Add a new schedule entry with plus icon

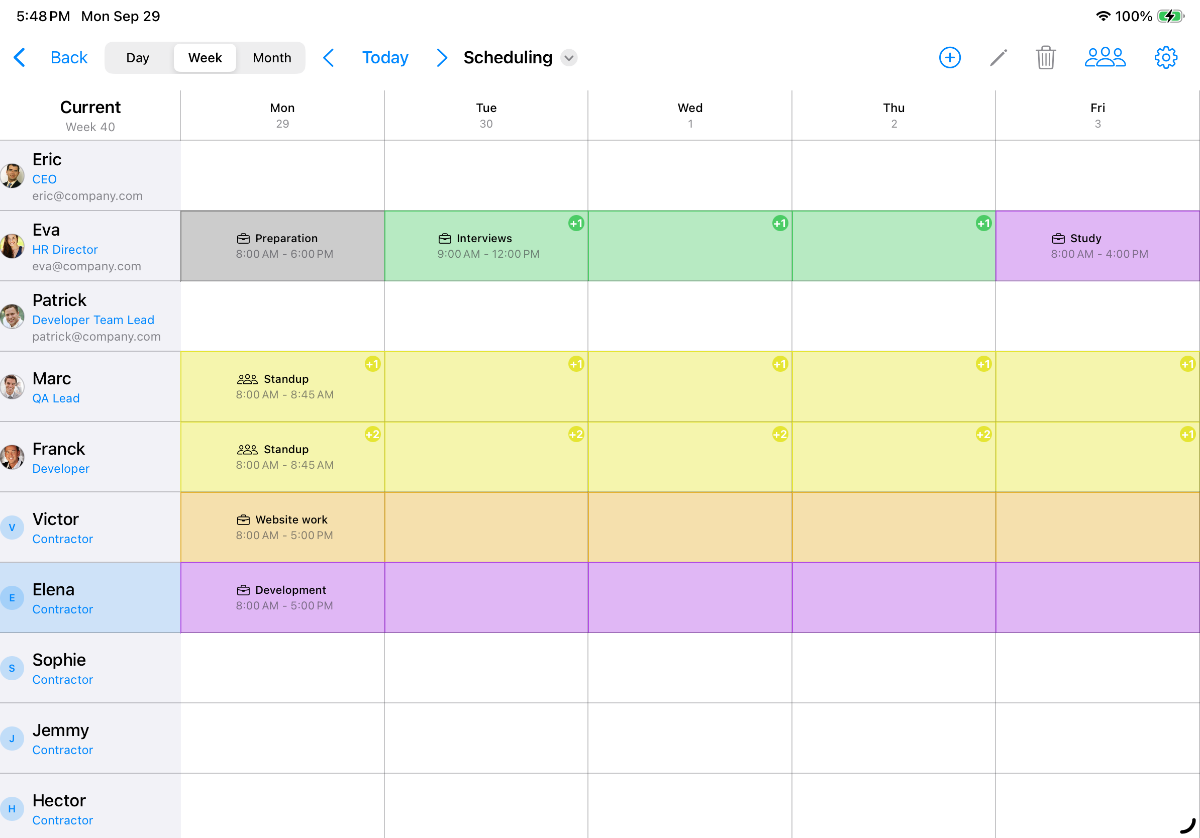point(949,58)
